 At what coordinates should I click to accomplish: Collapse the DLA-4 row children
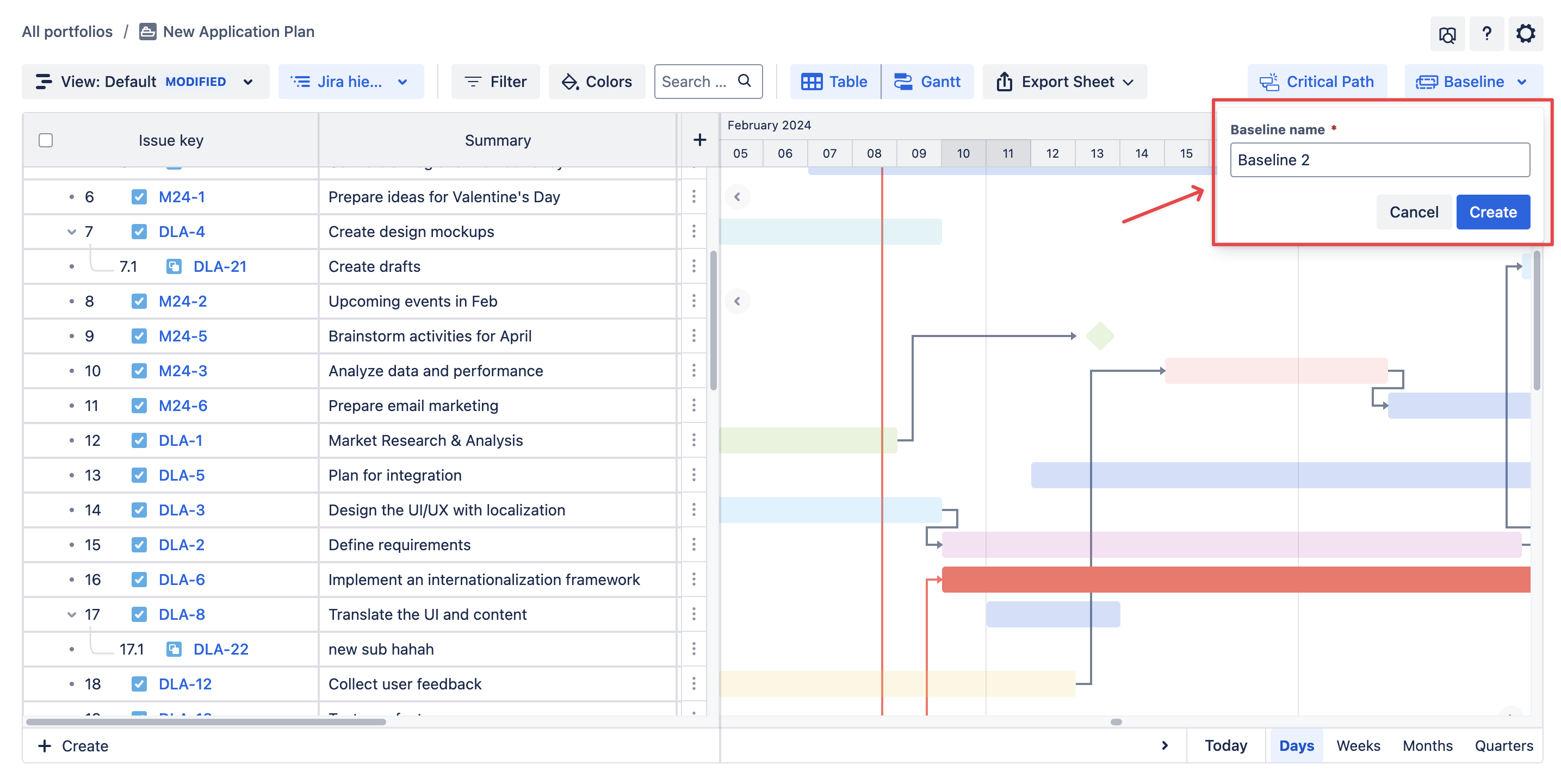71,232
